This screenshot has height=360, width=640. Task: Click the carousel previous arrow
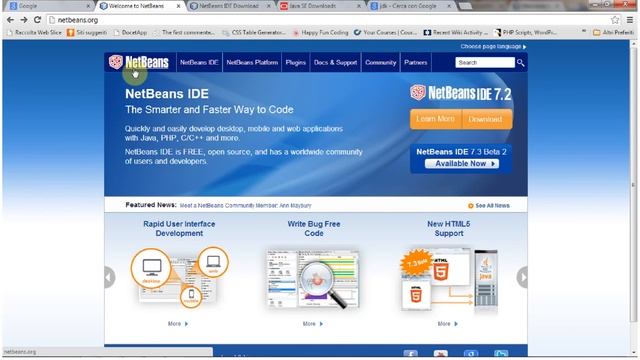coord(109,277)
